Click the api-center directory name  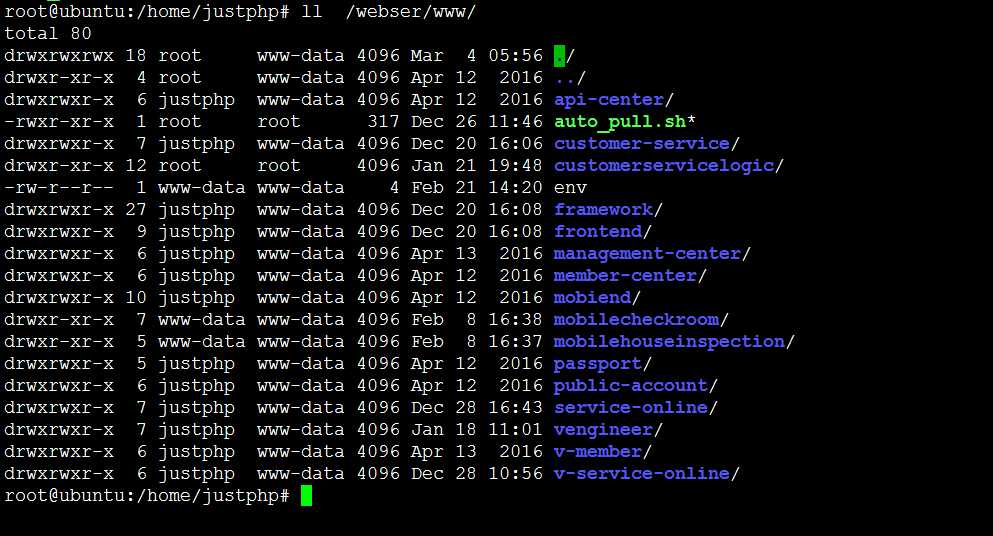609,100
